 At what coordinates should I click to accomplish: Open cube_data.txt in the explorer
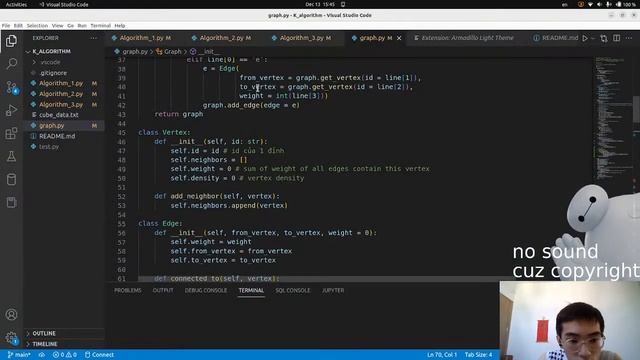click(x=58, y=115)
